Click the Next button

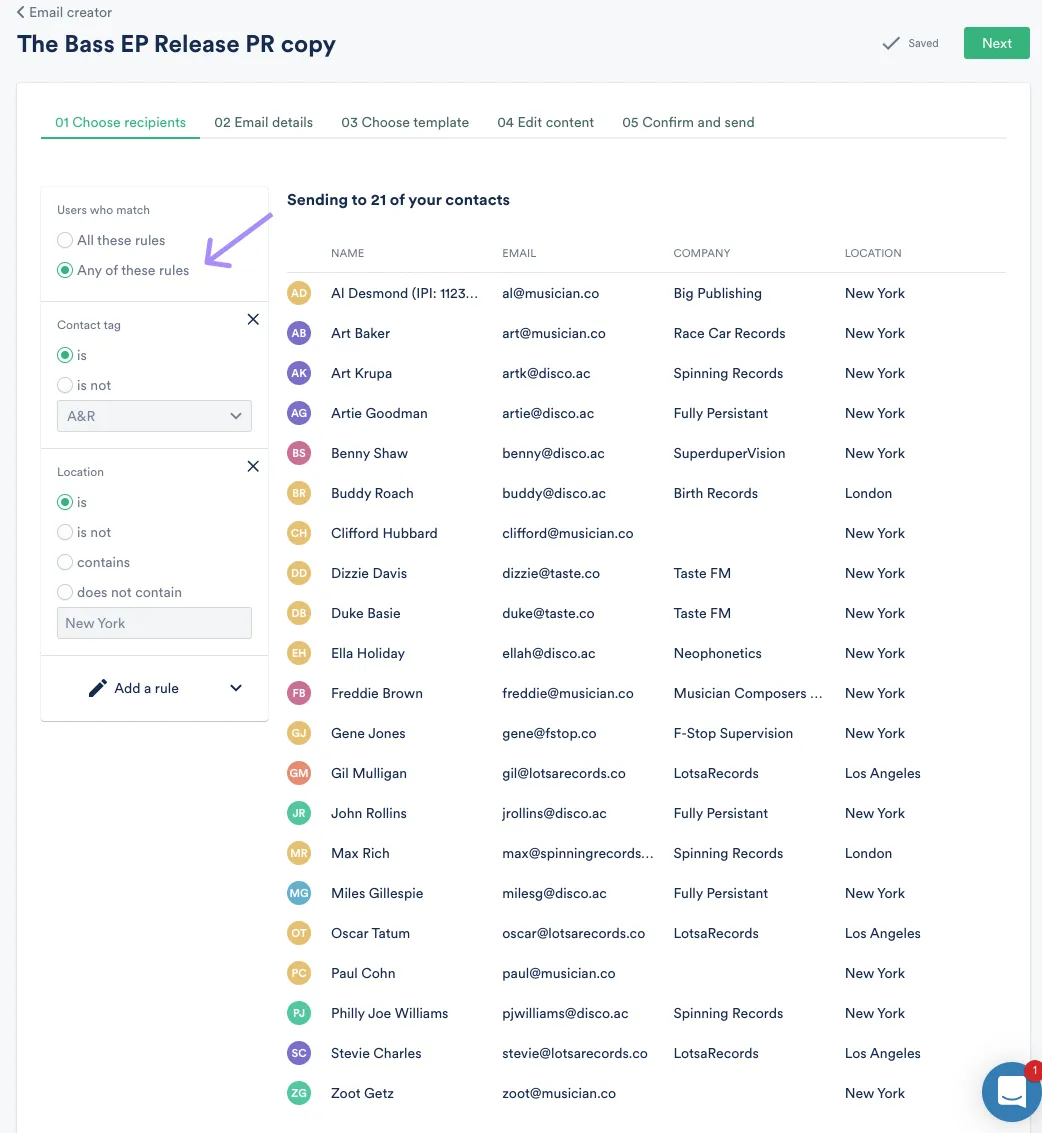click(x=996, y=43)
